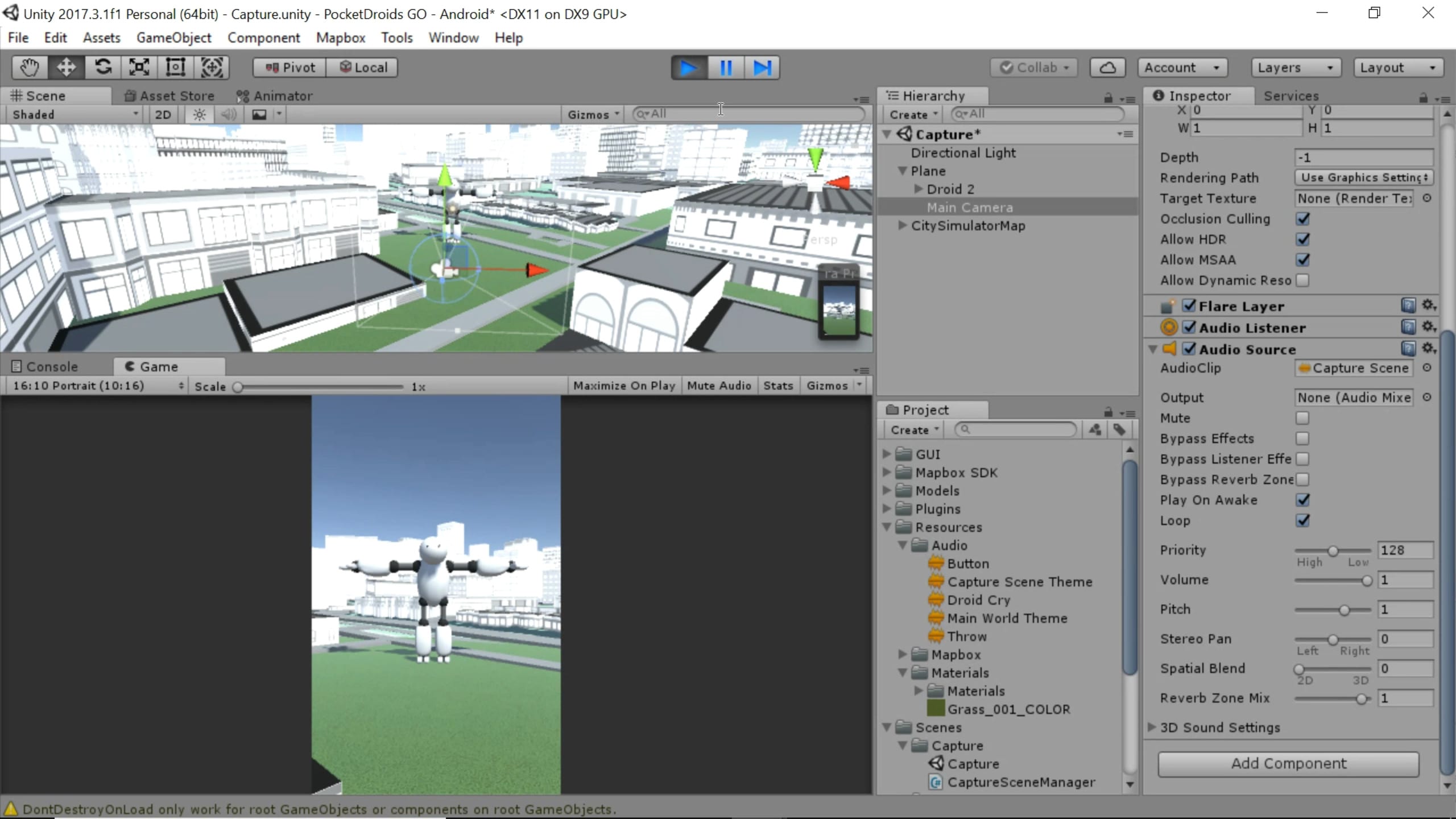Switch to the Asset Store tab

(169, 96)
